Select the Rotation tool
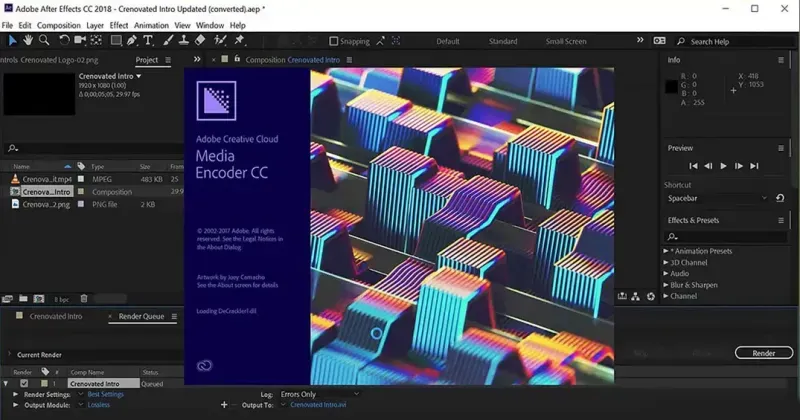 click(64, 40)
